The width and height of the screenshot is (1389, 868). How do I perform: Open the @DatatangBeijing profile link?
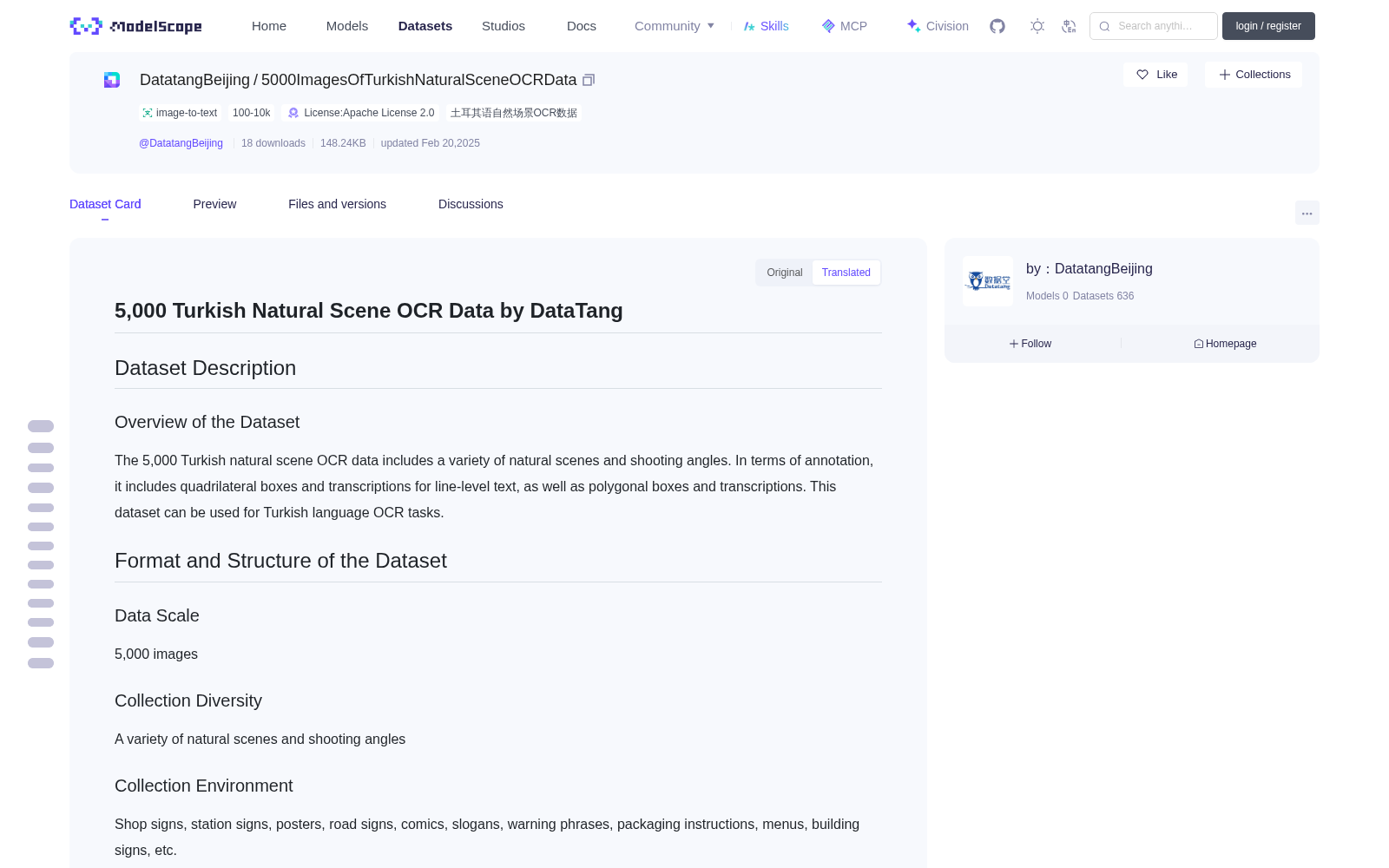pos(181,143)
